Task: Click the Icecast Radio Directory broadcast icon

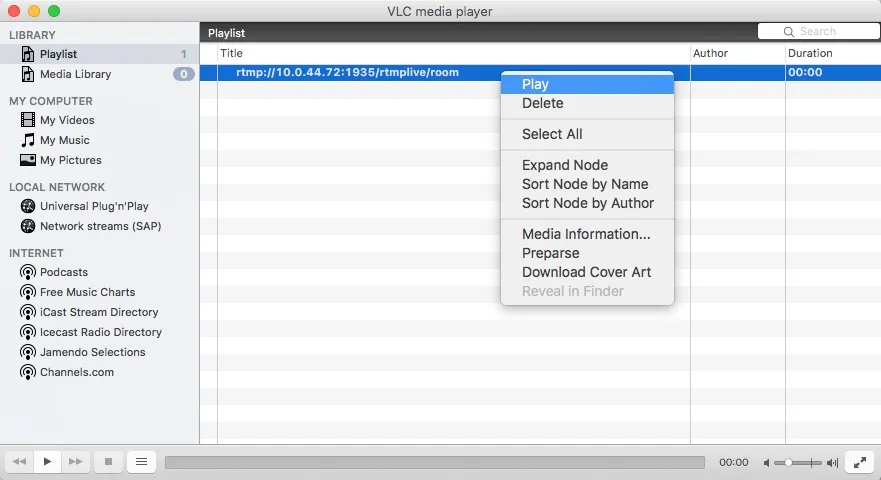Action: click(x=28, y=333)
